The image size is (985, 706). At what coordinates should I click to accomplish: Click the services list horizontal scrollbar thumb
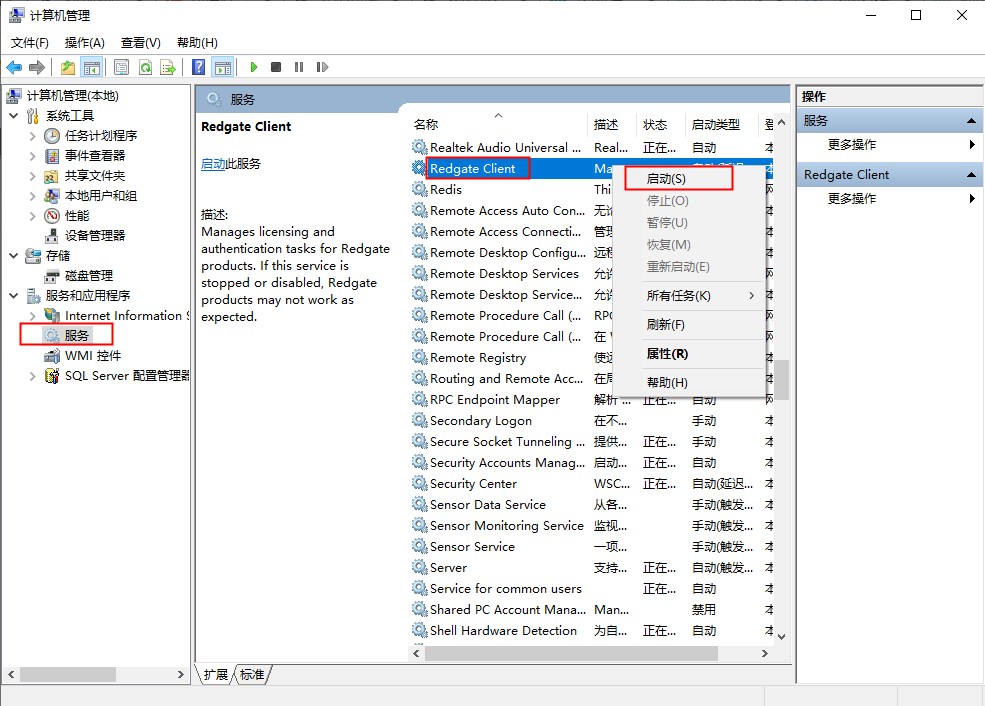(x=571, y=654)
